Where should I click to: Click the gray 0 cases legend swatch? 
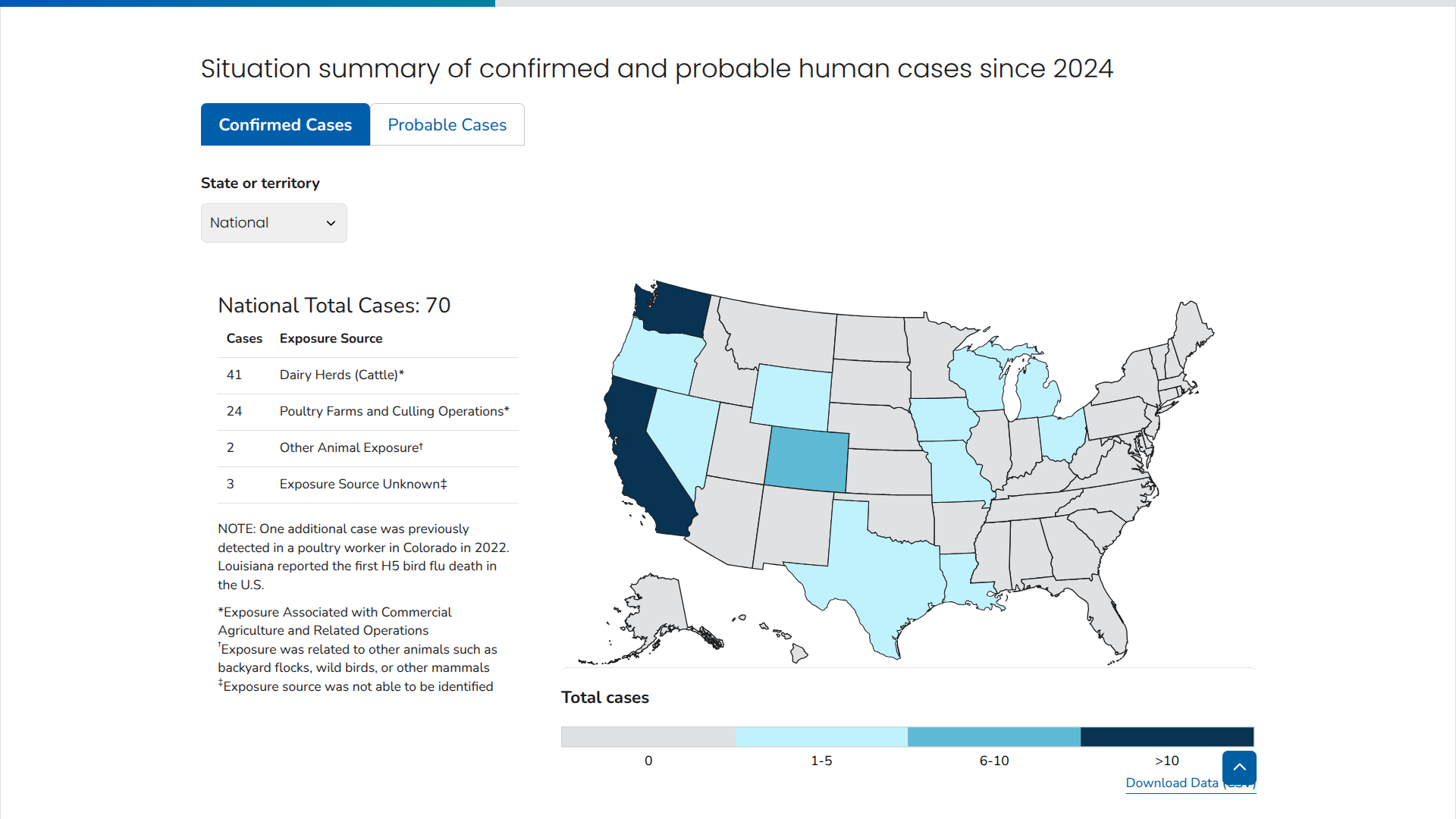tap(648, 737)
